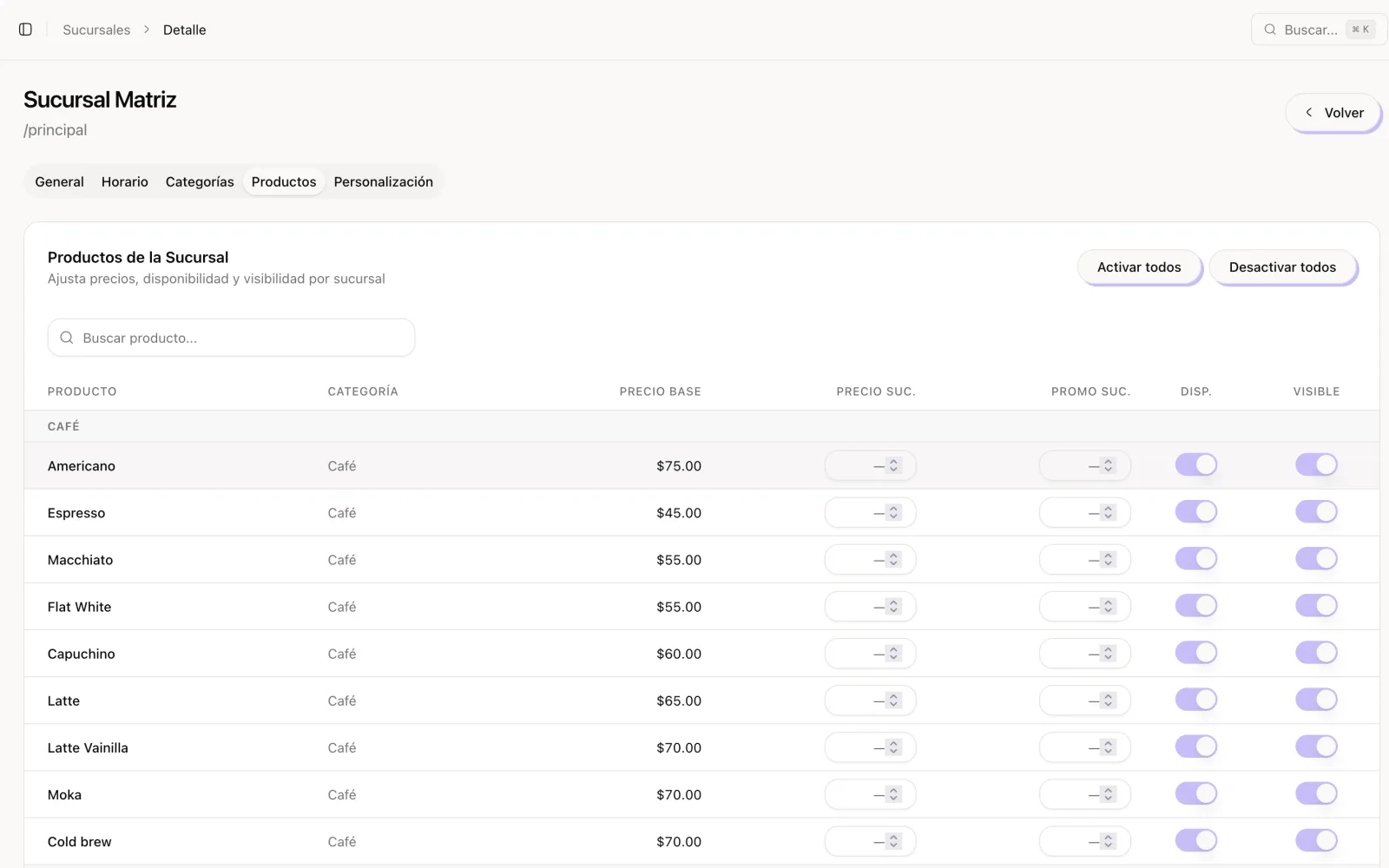
Task: Toggle Cold brew availability switch
Action: (1196, 840)
